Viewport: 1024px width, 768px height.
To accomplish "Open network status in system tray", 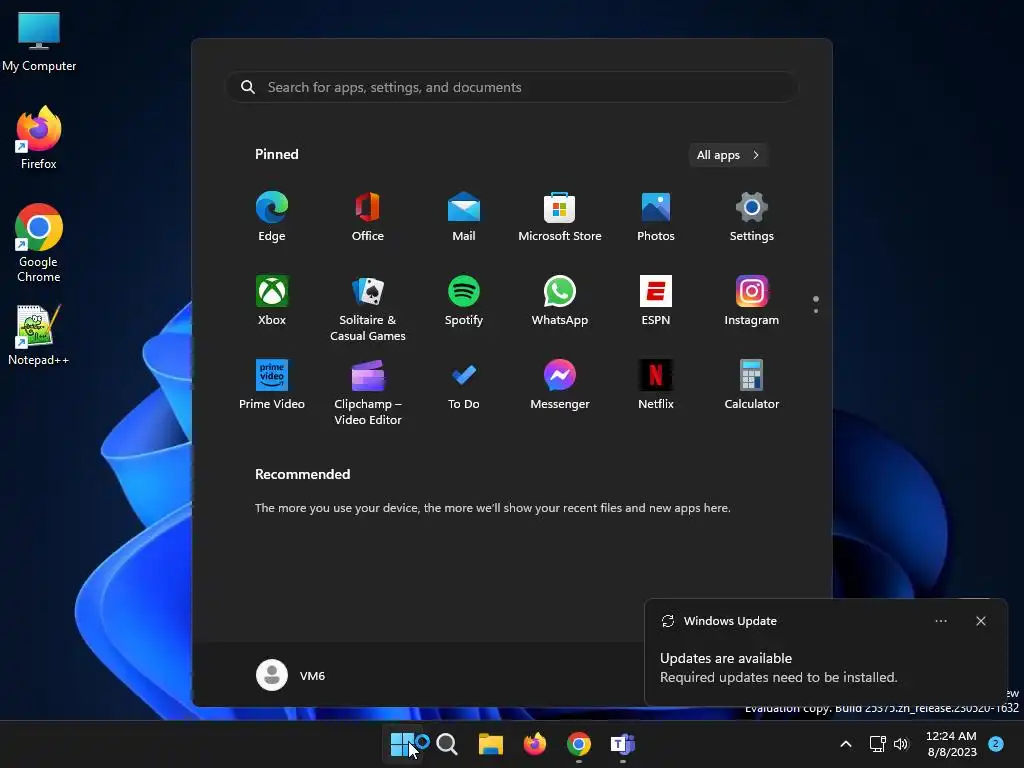I will point(878,744).
